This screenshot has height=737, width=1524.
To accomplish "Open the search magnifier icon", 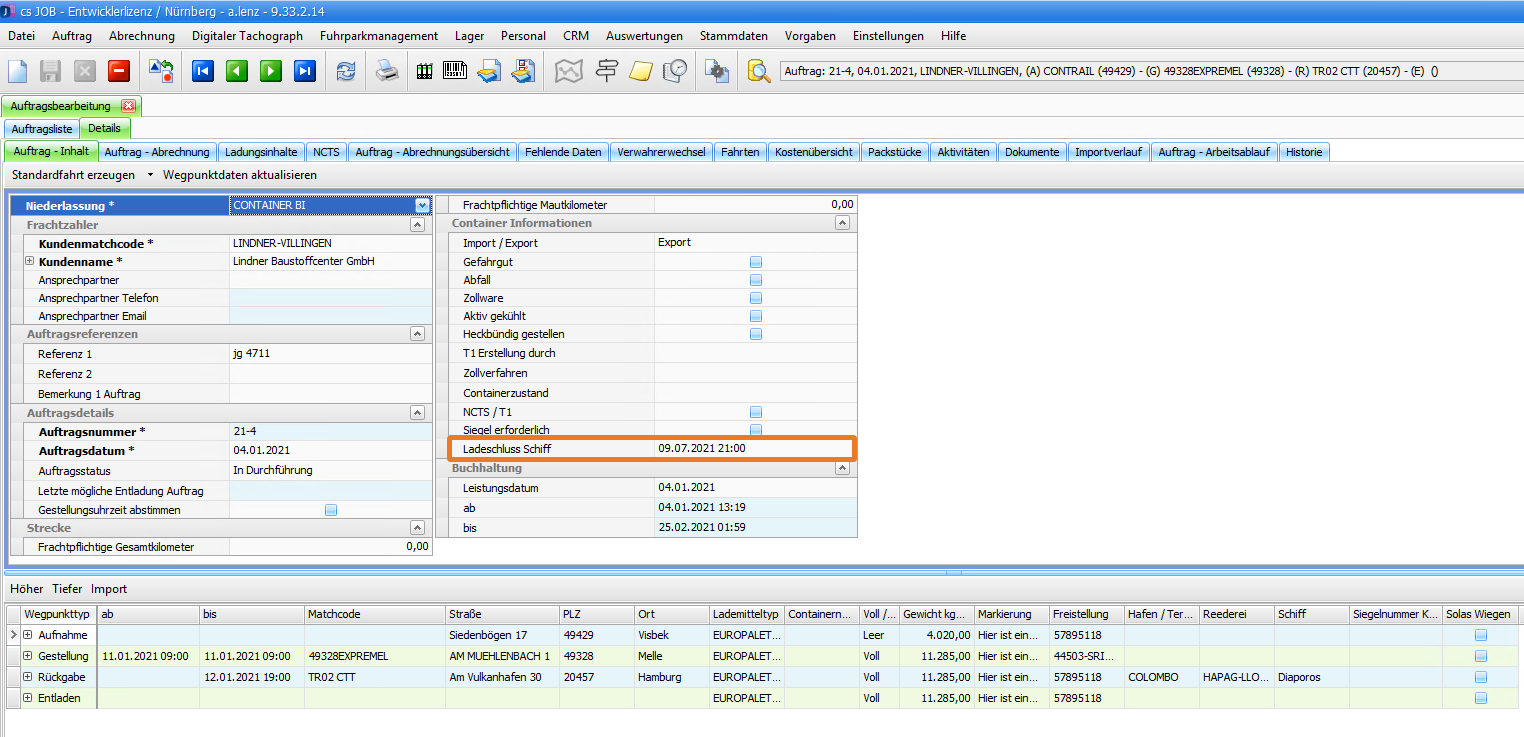I will coord(759,71).
